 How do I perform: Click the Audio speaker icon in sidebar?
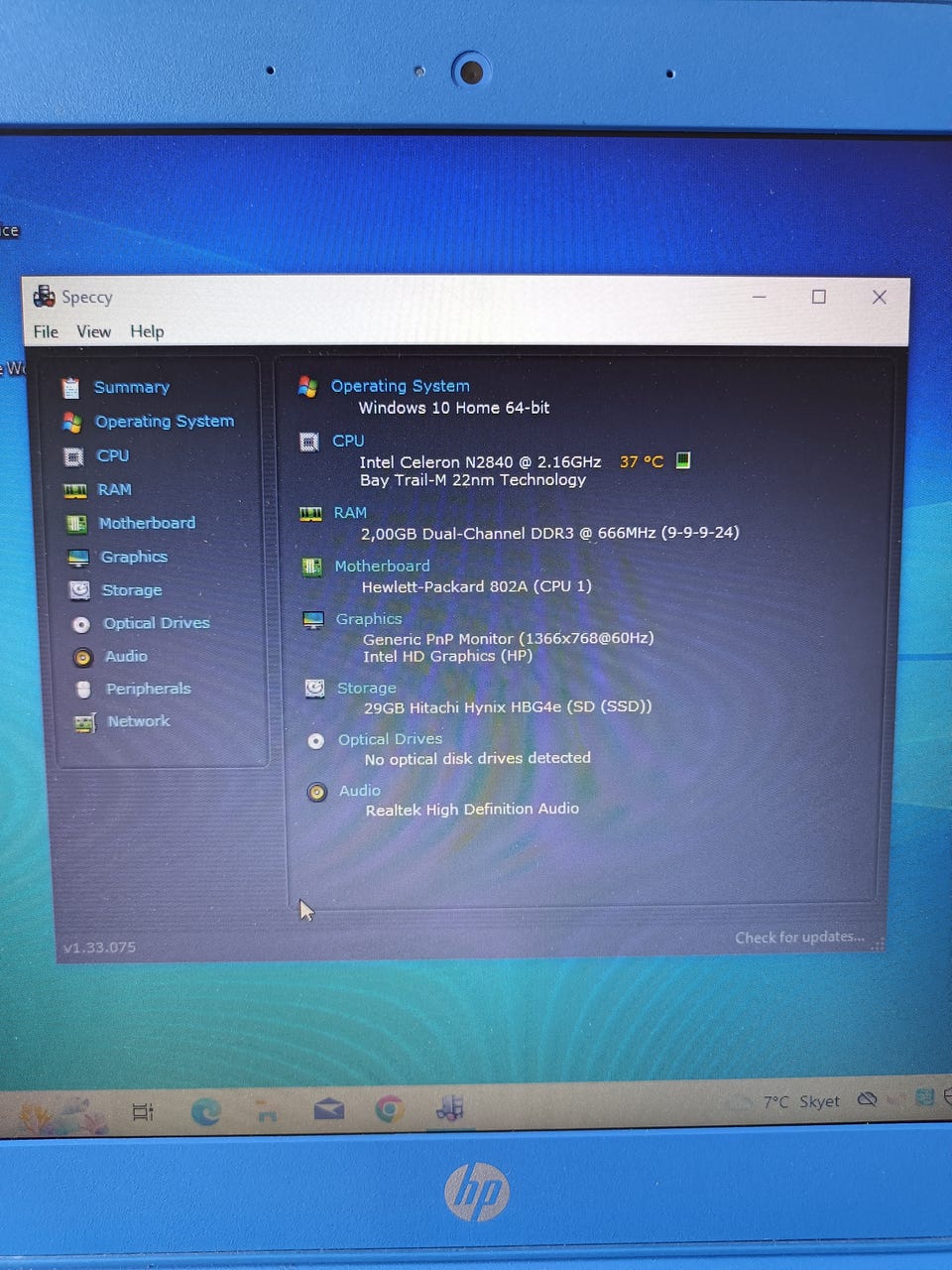pos(83,657)
